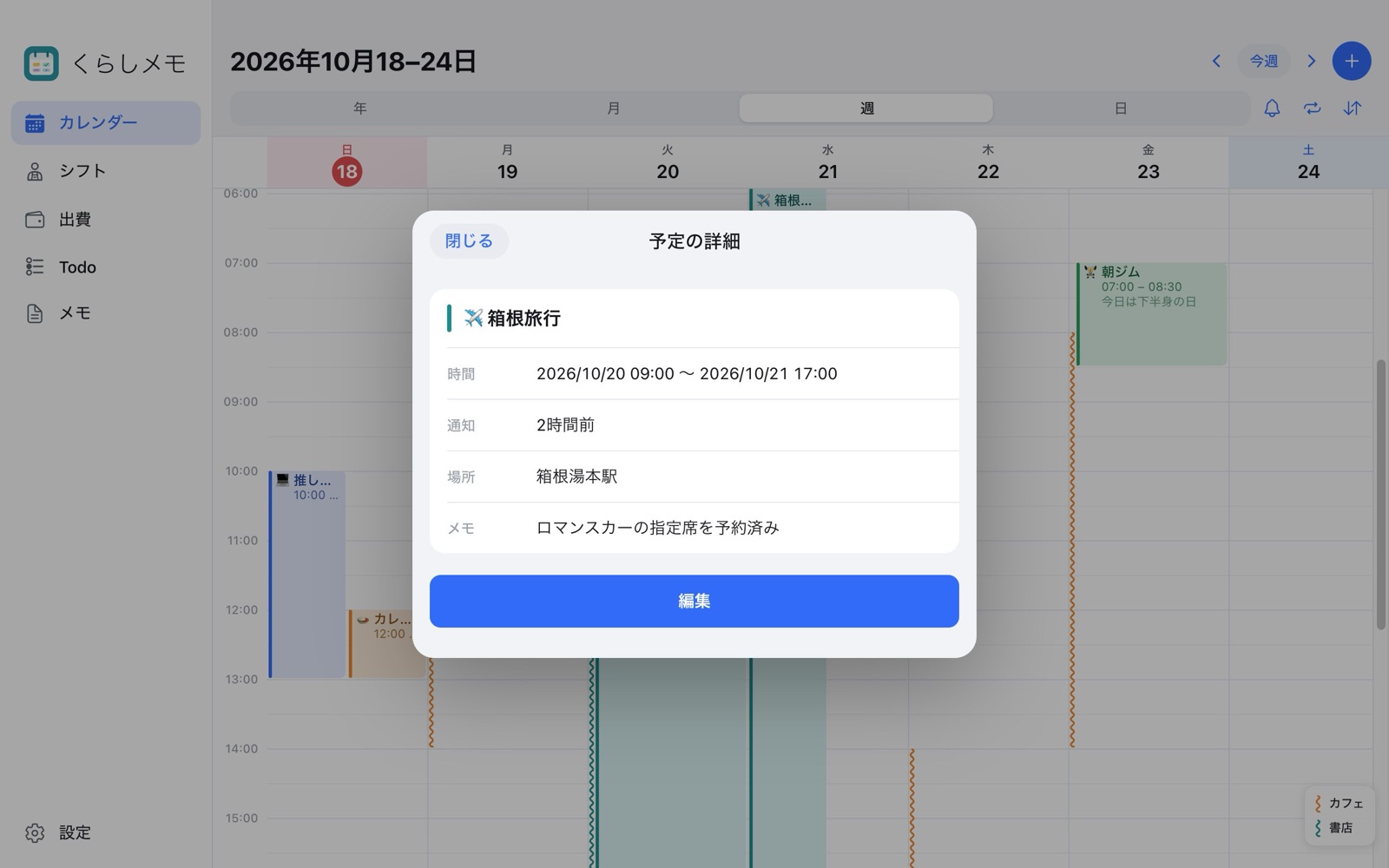Open the Todo list icon

tap(35, 266)
